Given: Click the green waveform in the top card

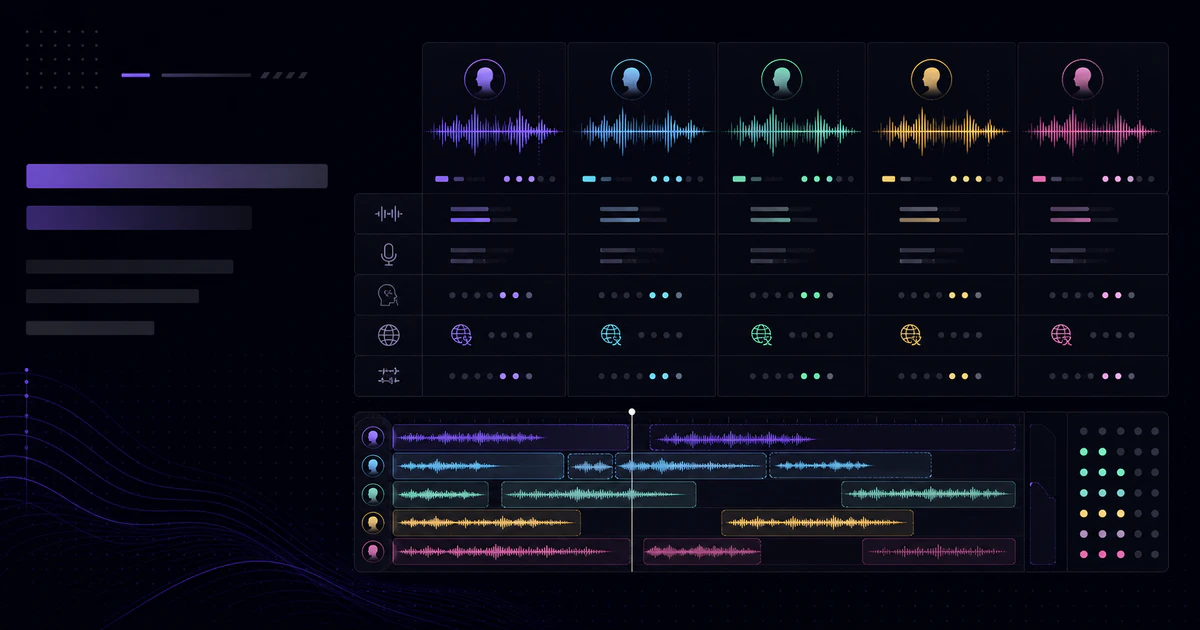Looking at the screenshot, I should (x=794, y=131).
